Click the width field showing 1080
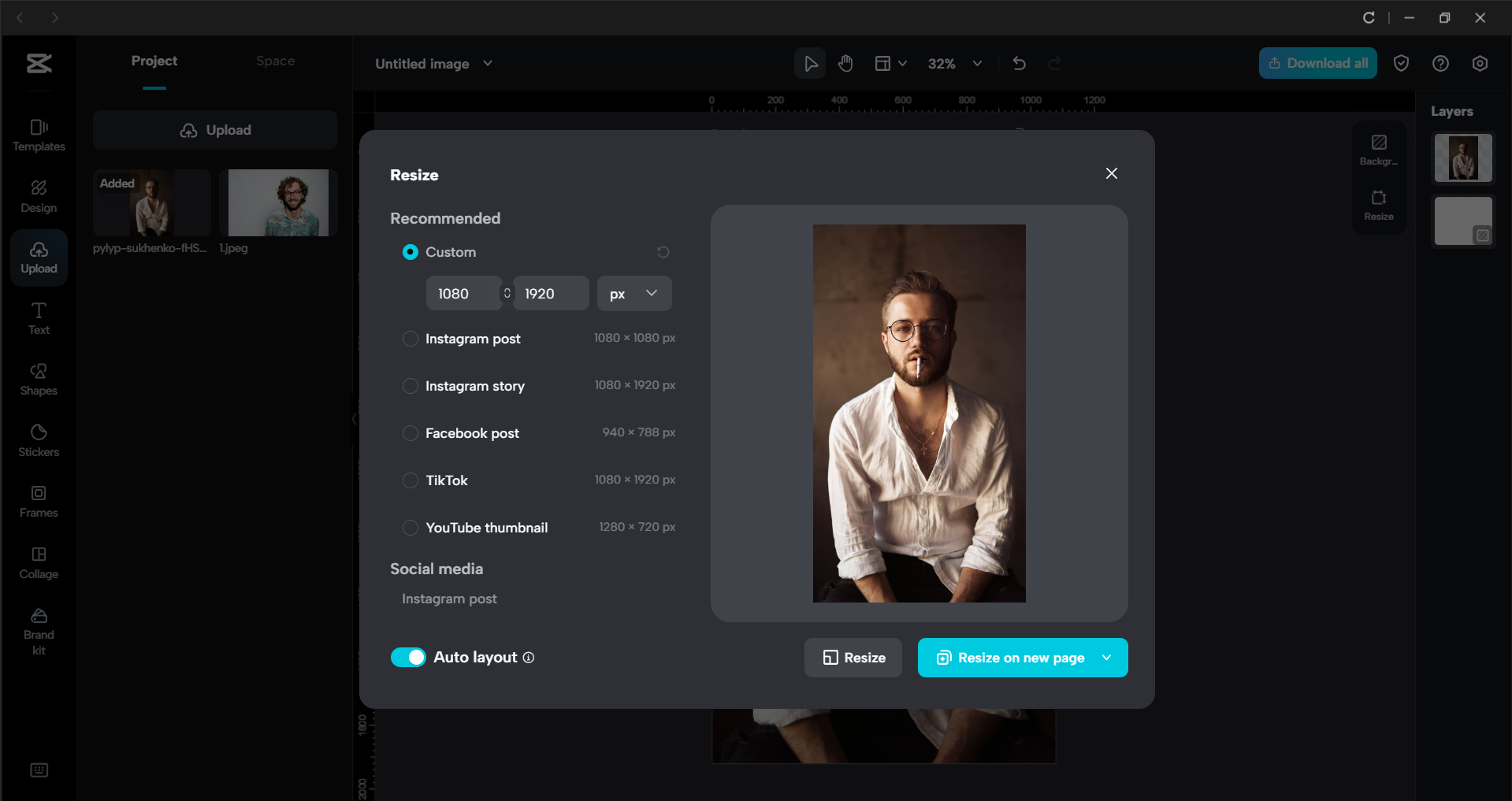Image resolution: width=1512 pixels, height=801 pixels. [463, 293]
